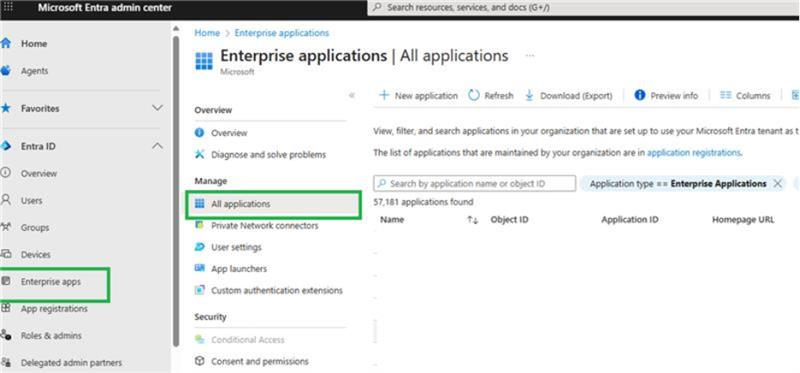Open Home in the left sidebar
Screen dimensions: 800x373
[33, 44]
